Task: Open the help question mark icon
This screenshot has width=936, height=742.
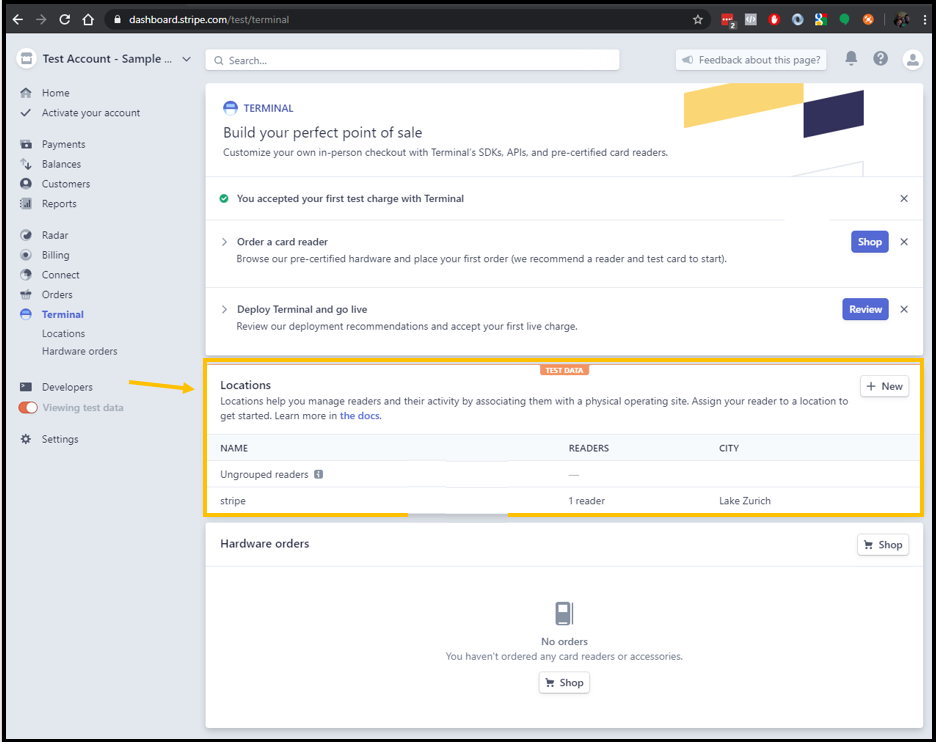Action: 880,59
